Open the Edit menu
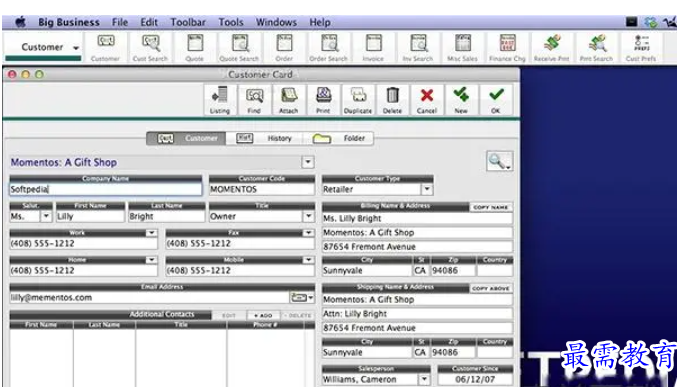The width and height of the screenshot is (685, 387). coord(149,22)
